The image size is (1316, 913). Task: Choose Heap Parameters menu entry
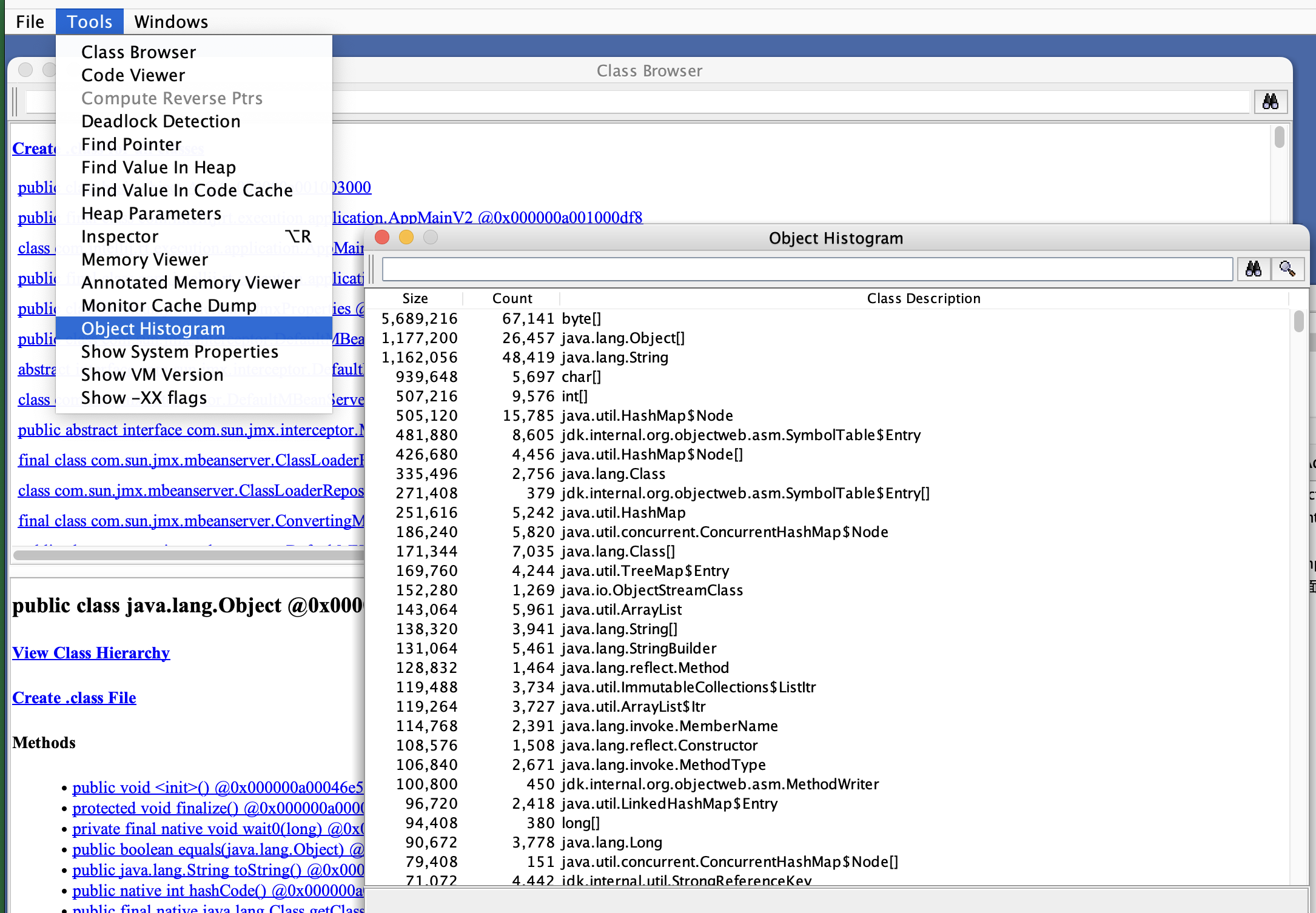[151, 213]
